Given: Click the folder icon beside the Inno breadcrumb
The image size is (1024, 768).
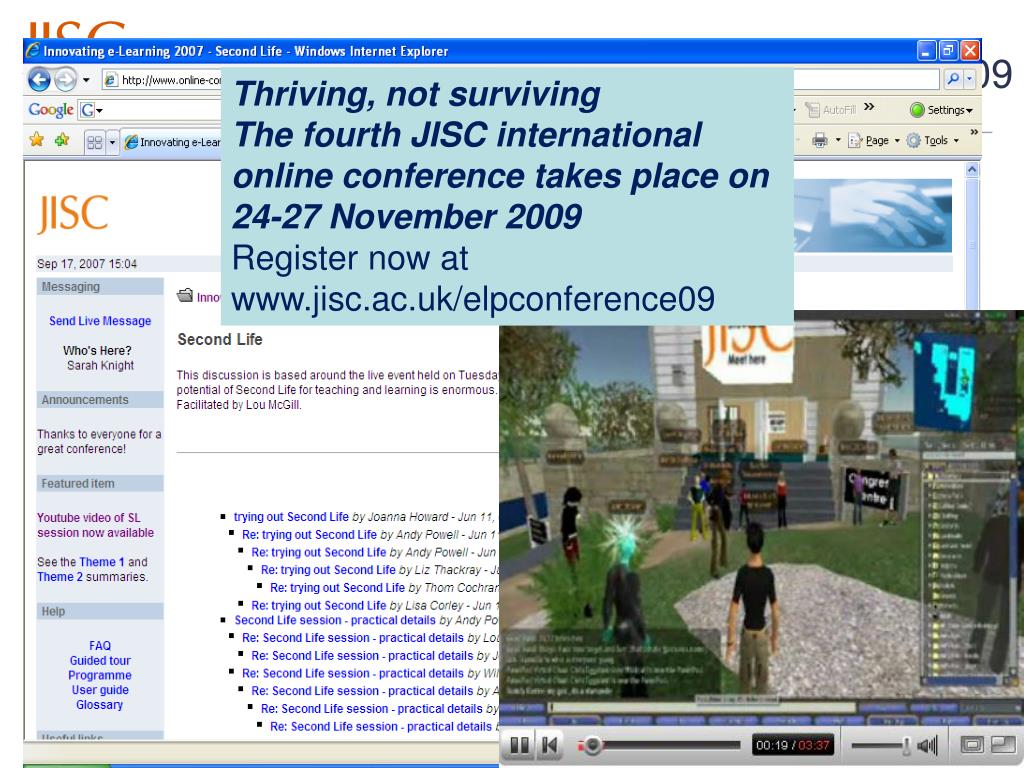Looking at the screenshot, I should (185, 295).
